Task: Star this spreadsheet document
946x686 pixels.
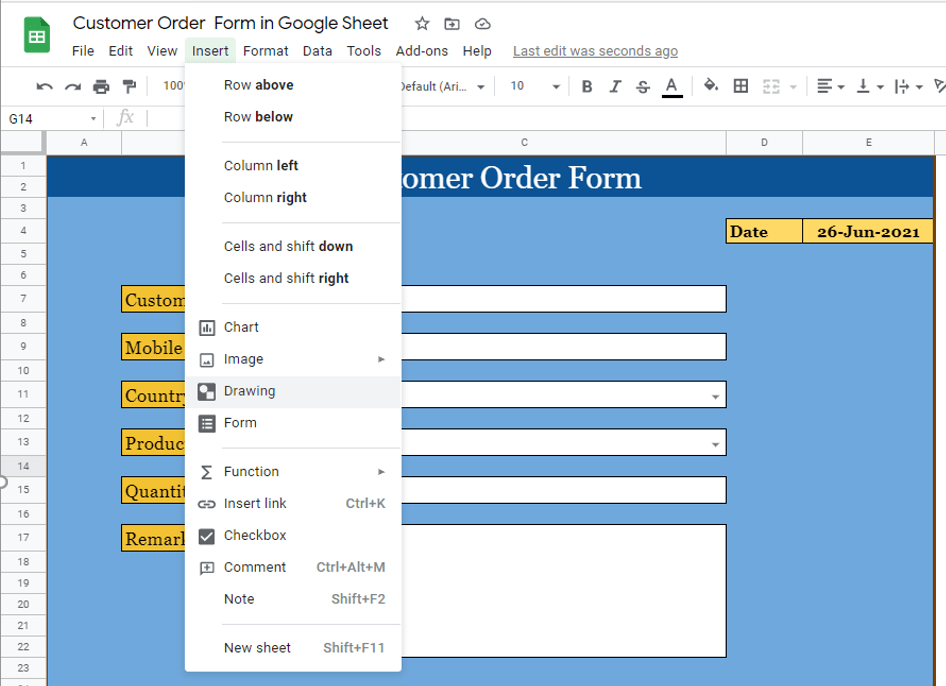Action: pos(422,24)
